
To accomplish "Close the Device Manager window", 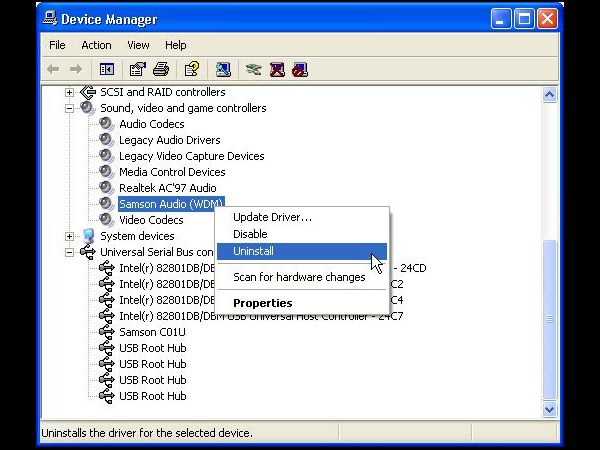I will click(x=547, y=18).
